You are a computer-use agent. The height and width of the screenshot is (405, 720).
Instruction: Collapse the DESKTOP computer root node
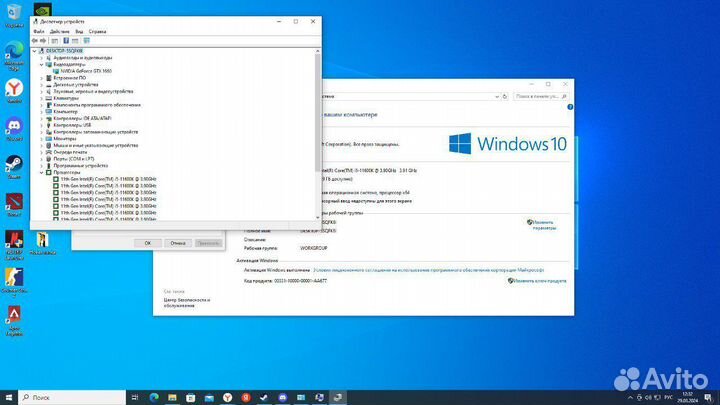point(34,51)
